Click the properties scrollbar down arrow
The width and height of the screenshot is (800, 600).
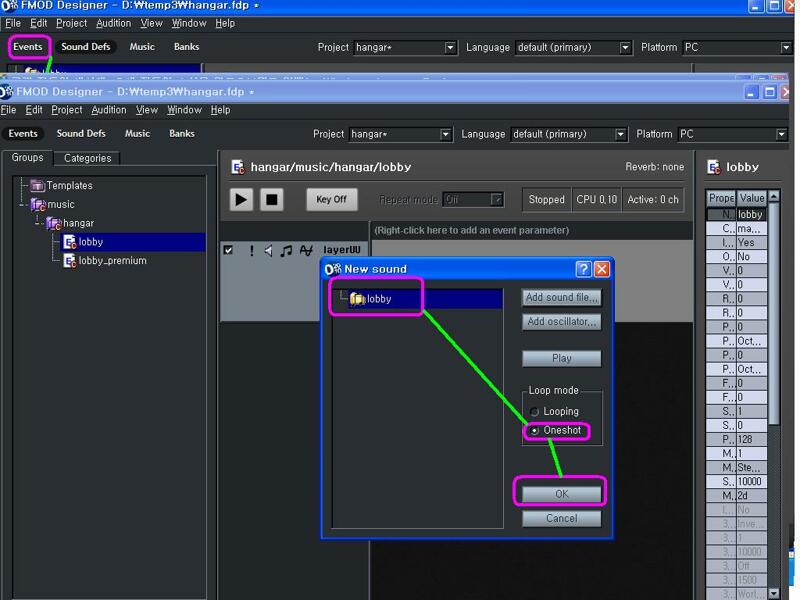(x=774, y=593)
